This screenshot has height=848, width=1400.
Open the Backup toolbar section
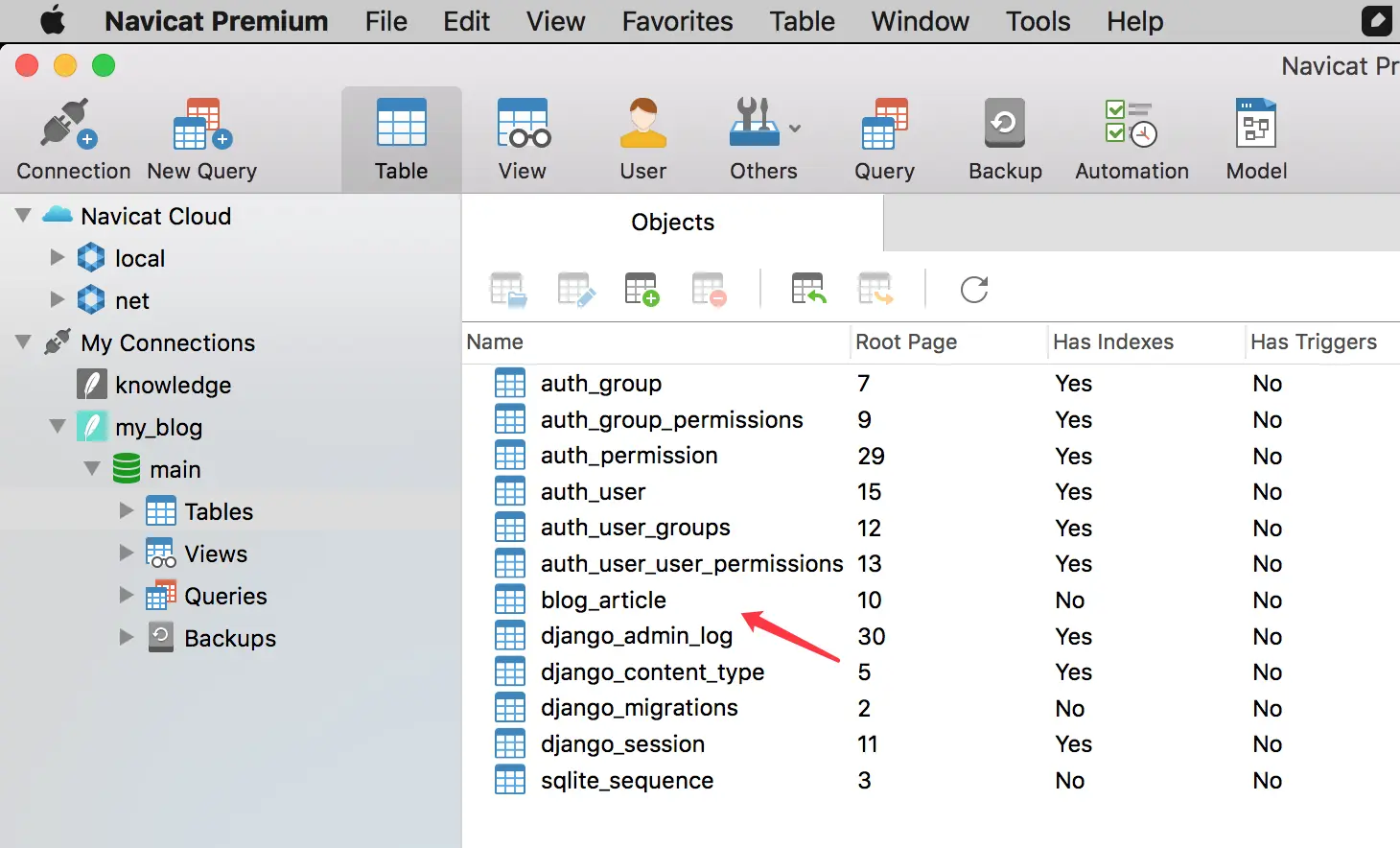[x=1005, y=140]
